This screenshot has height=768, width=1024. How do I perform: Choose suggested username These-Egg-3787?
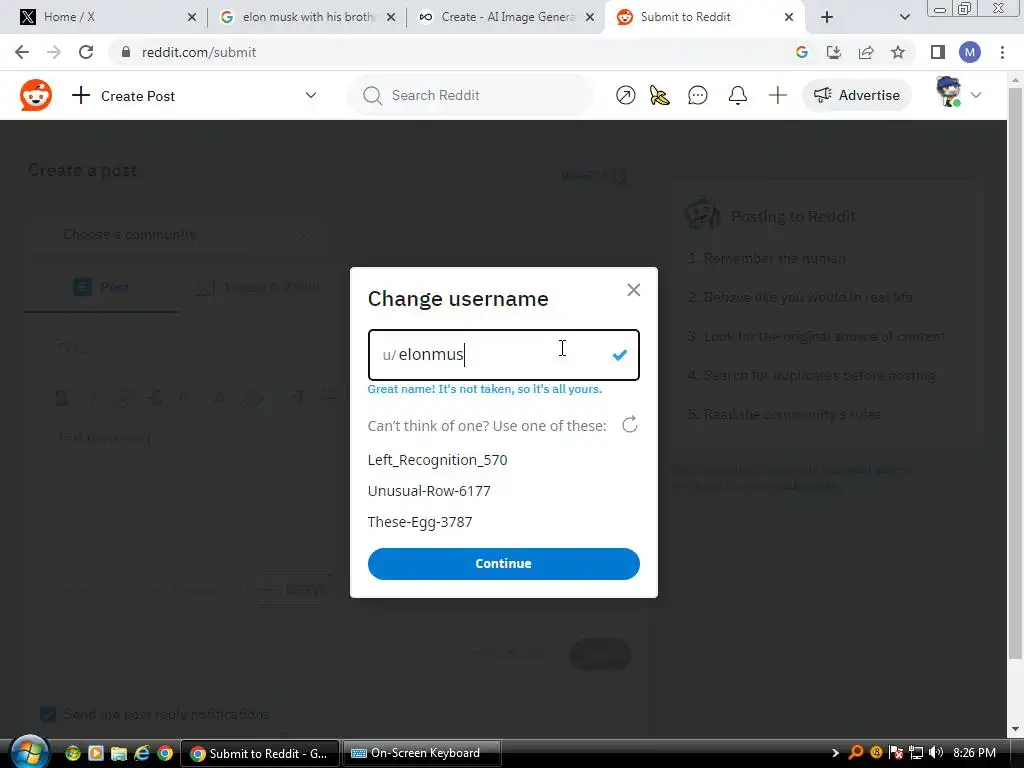[x=420, y=522]
